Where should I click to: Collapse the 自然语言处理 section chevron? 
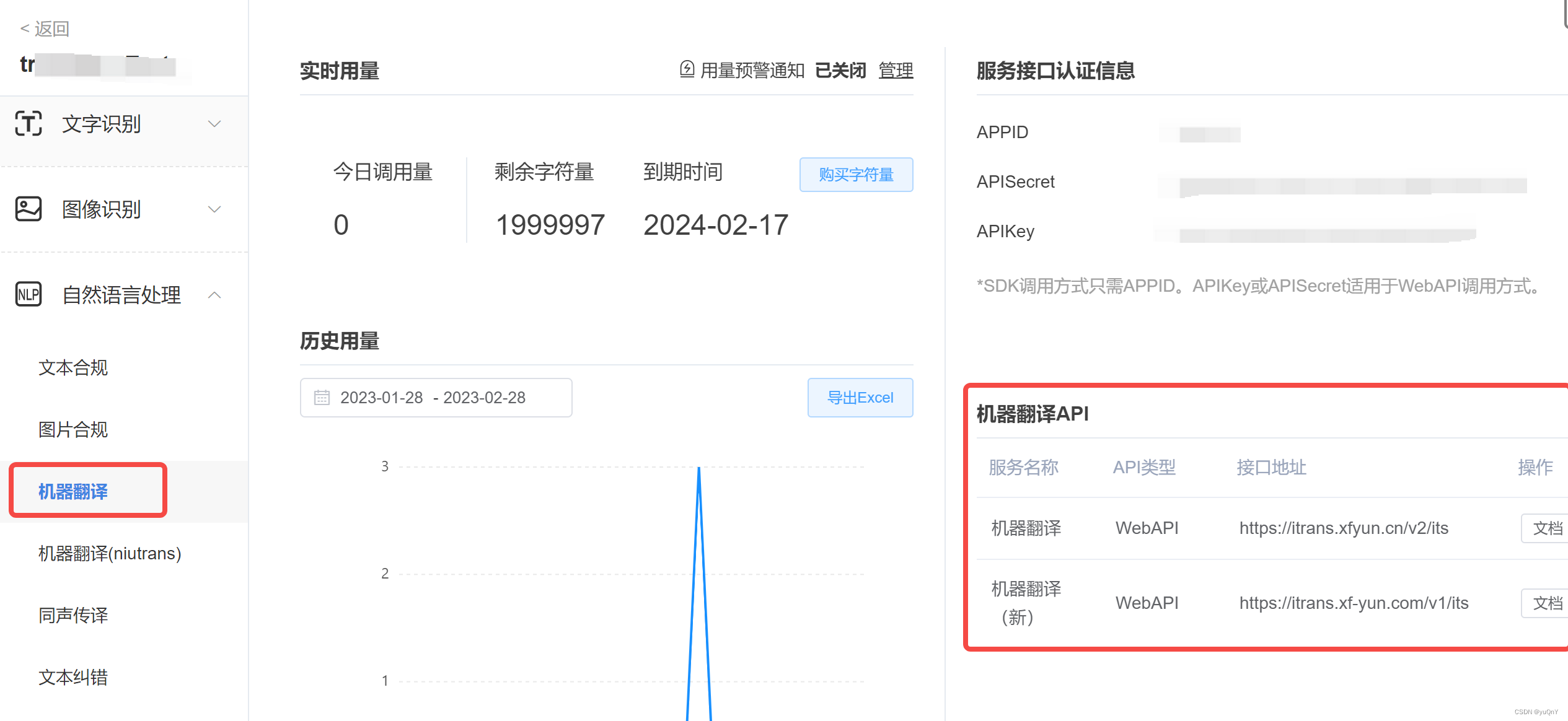point(214,295)
